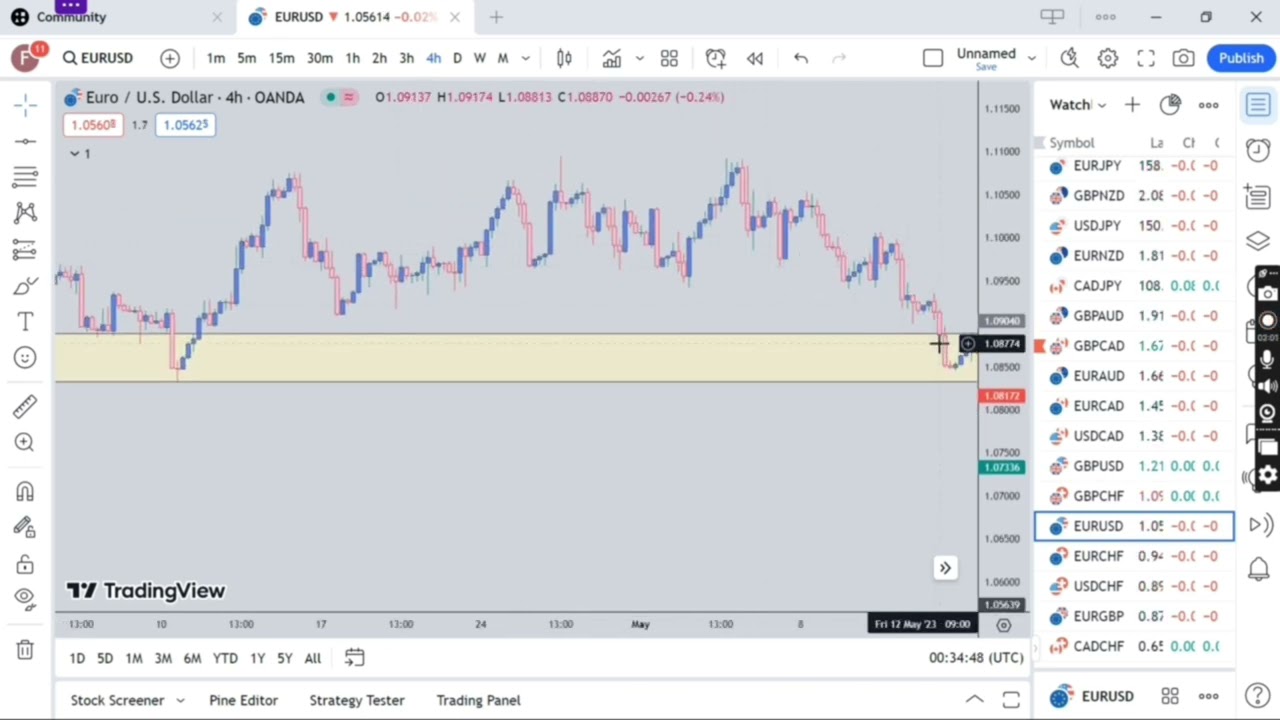Open the watchlist more options menu
This screenshot has height=720, width=1280.
point(1209,105)
